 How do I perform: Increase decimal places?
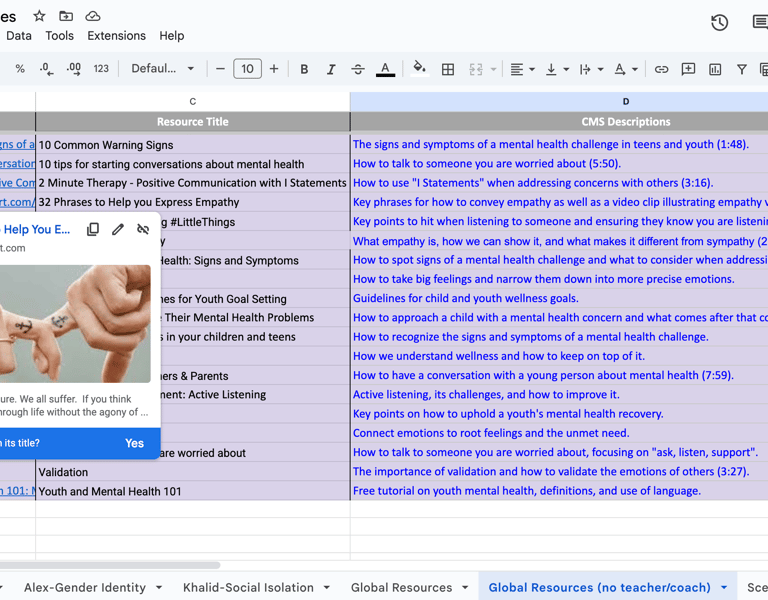(73, 69)
